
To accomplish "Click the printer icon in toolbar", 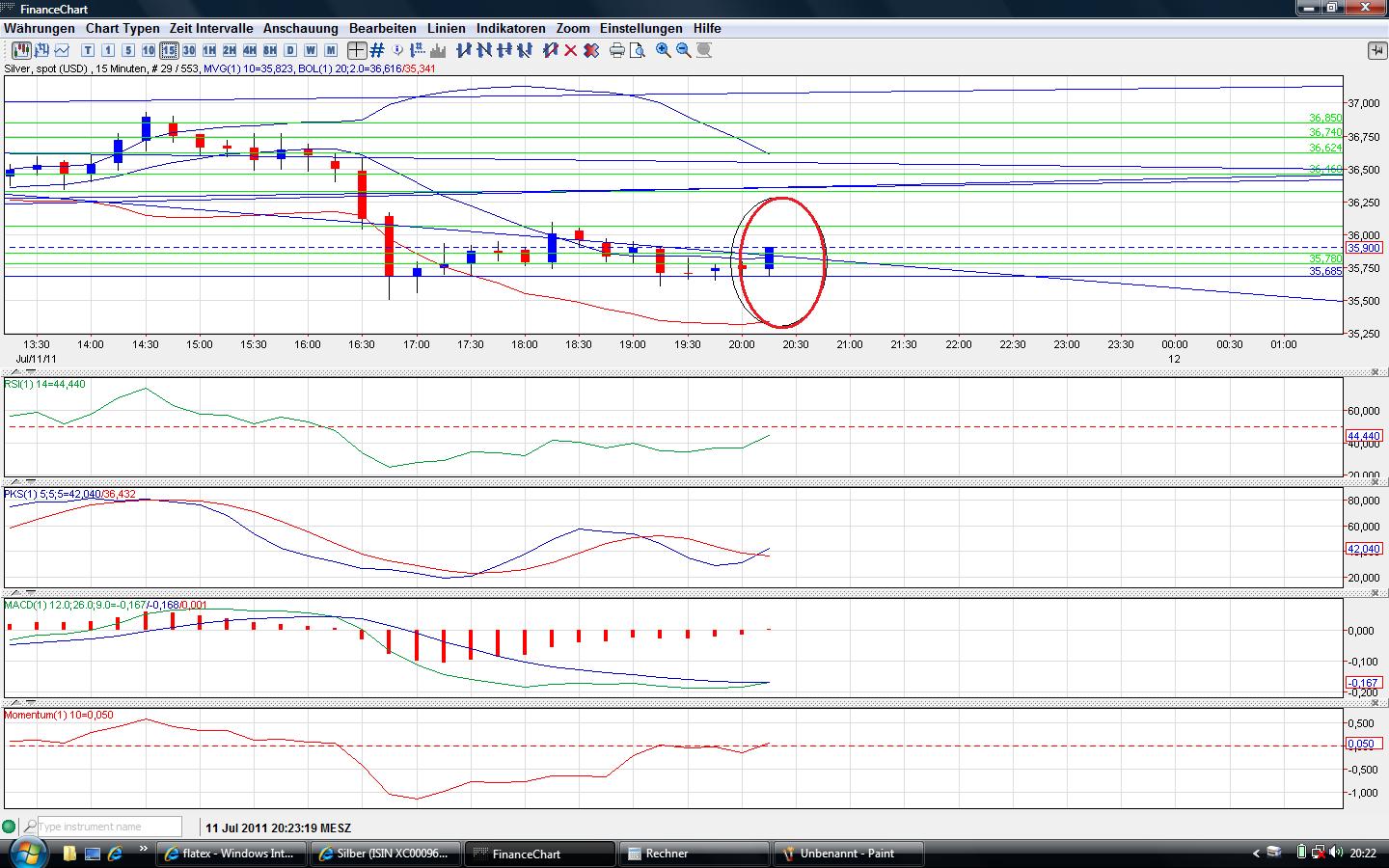I will [617, 50].
